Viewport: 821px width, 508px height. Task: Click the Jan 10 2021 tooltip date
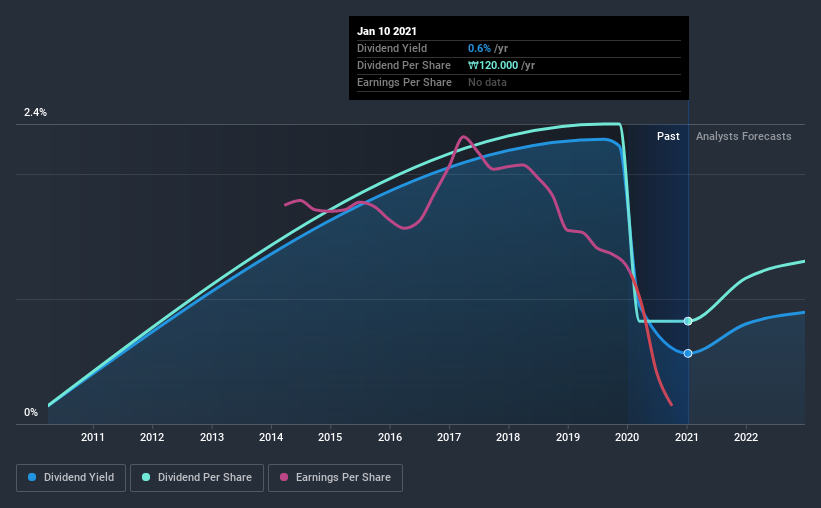point(387,31)
